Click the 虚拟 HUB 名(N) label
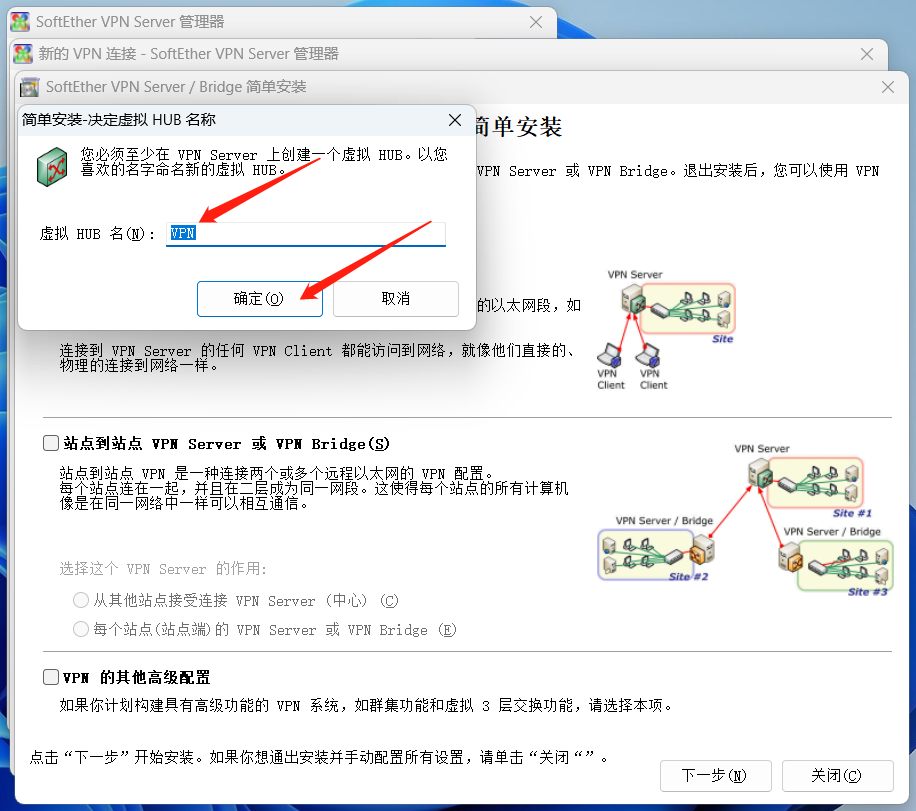Image resolution: width=916 pixels, height=811 pixels. tap(97, 234)
